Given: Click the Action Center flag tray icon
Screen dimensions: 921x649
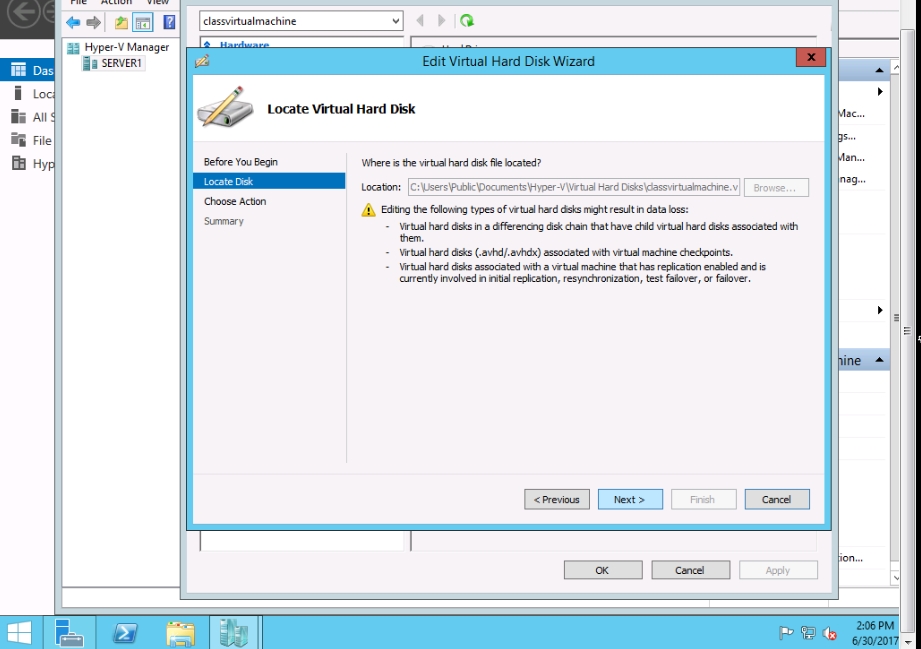Looking at the screenshot, I should point(785,633).
